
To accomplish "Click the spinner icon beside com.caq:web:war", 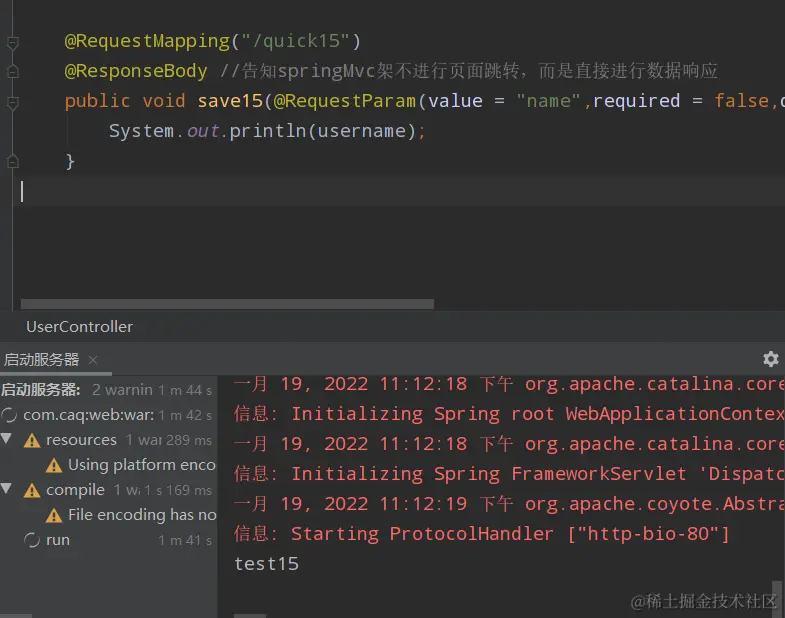I will [9, 415].
